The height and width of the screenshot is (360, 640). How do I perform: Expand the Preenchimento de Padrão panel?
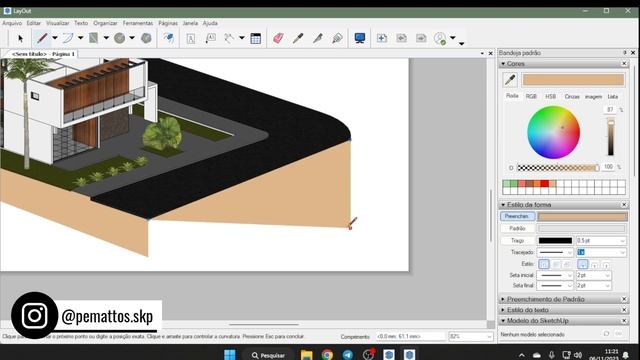click(x=503, y=299)
